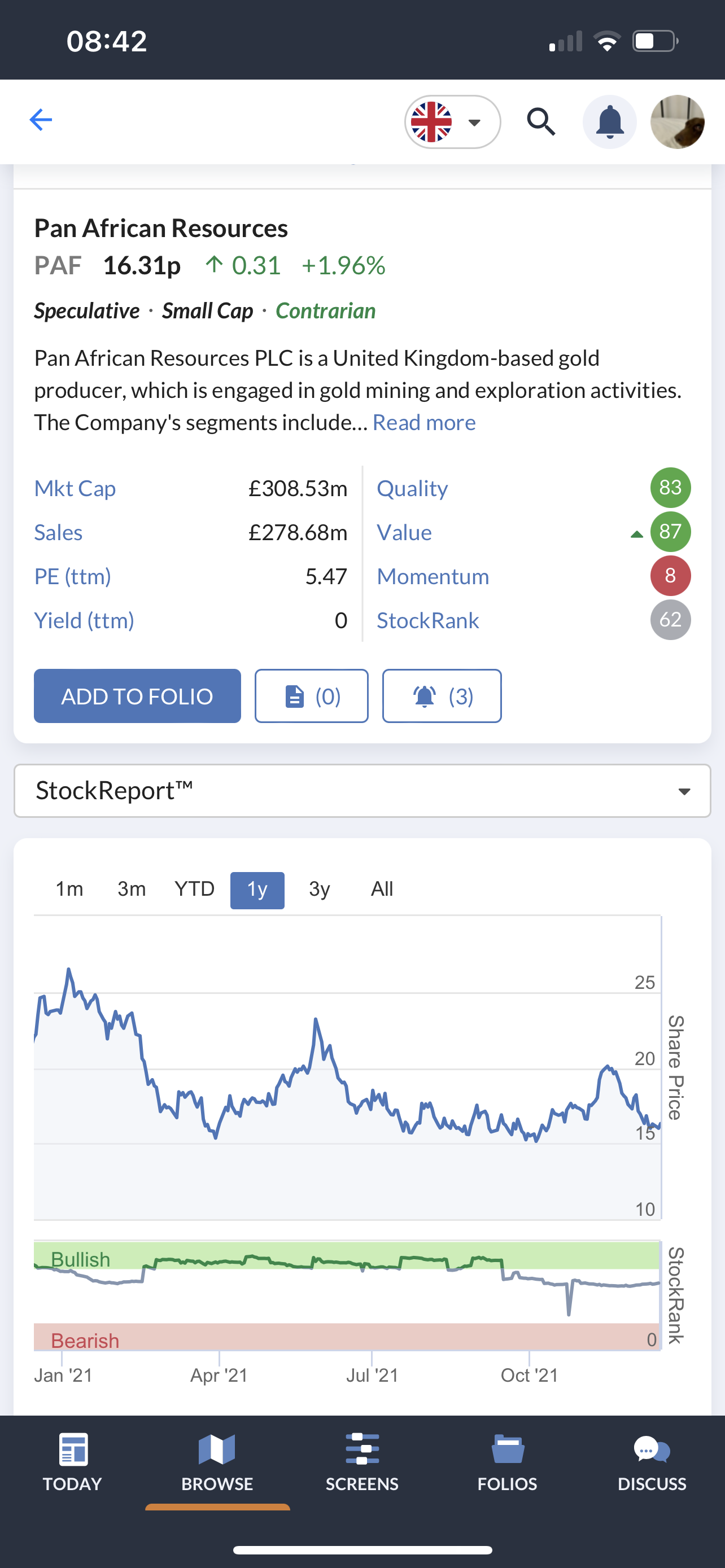Image resolution: width=725 pixels, height=1568 pixels.
Task: Open the notes document button (0)
Action: click(311, 696)
